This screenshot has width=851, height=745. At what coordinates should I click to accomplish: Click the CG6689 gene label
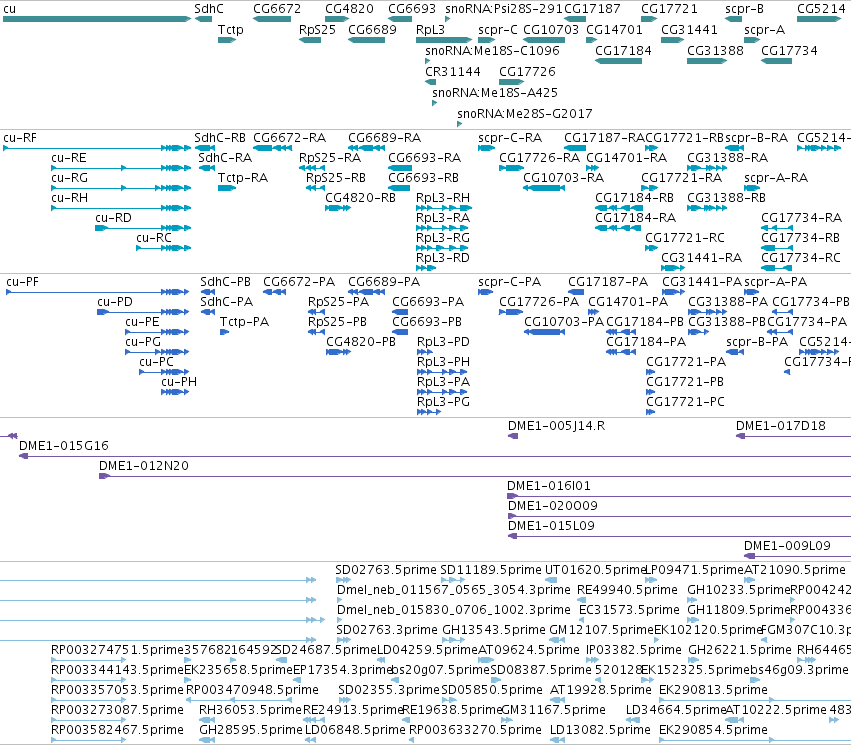372,30
